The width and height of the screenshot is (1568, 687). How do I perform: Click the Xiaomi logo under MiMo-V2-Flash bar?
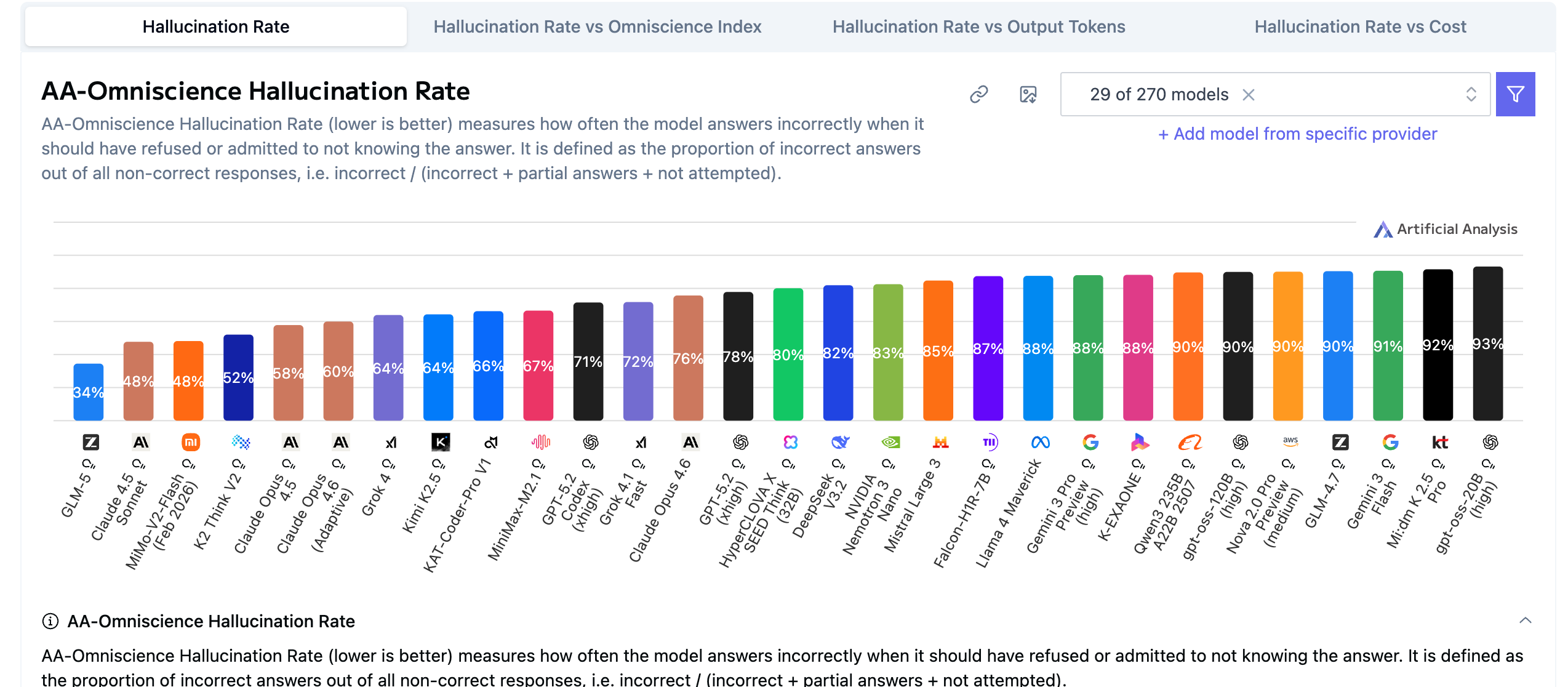coord(191,442)
